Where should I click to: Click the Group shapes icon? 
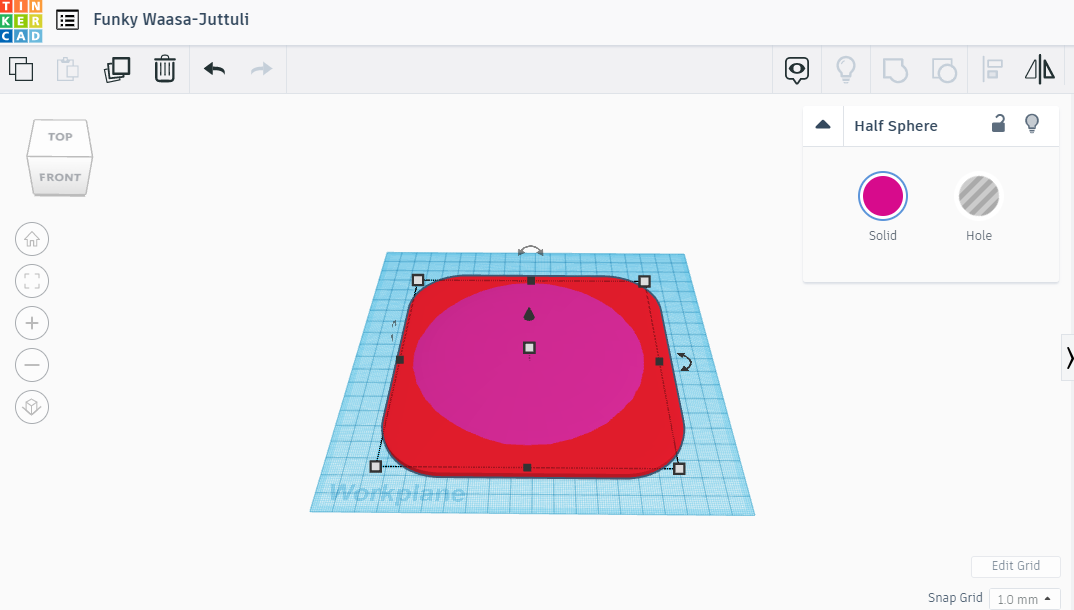[895, 70]
